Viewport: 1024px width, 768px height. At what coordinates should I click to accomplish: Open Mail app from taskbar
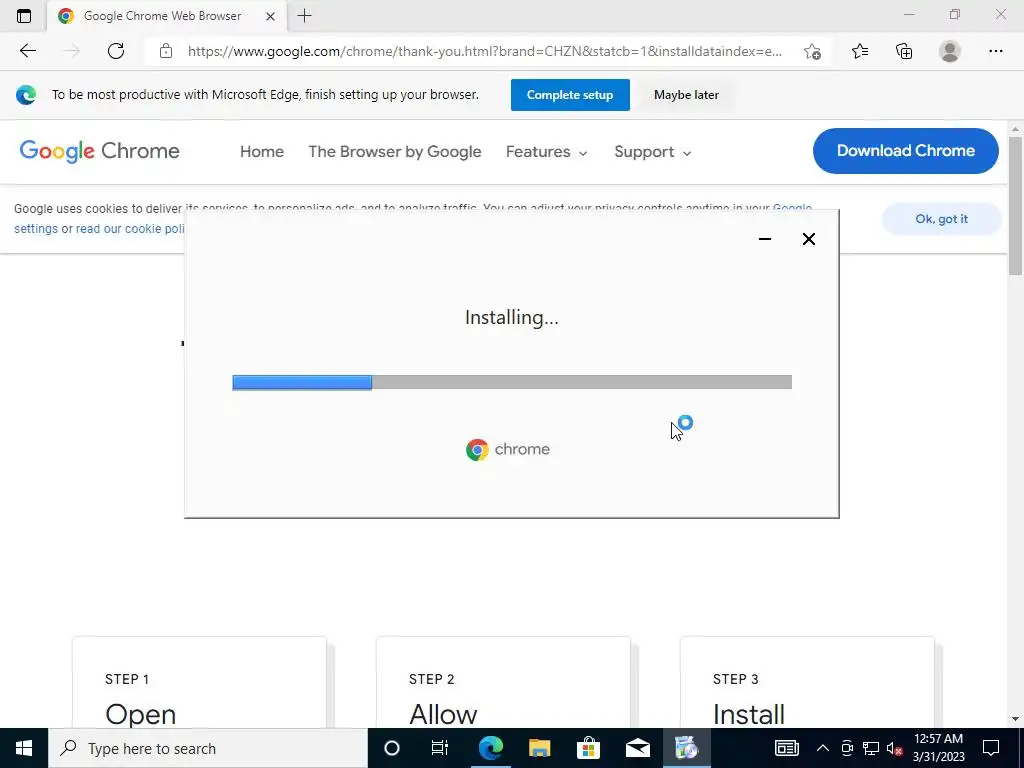coord(637,748)
